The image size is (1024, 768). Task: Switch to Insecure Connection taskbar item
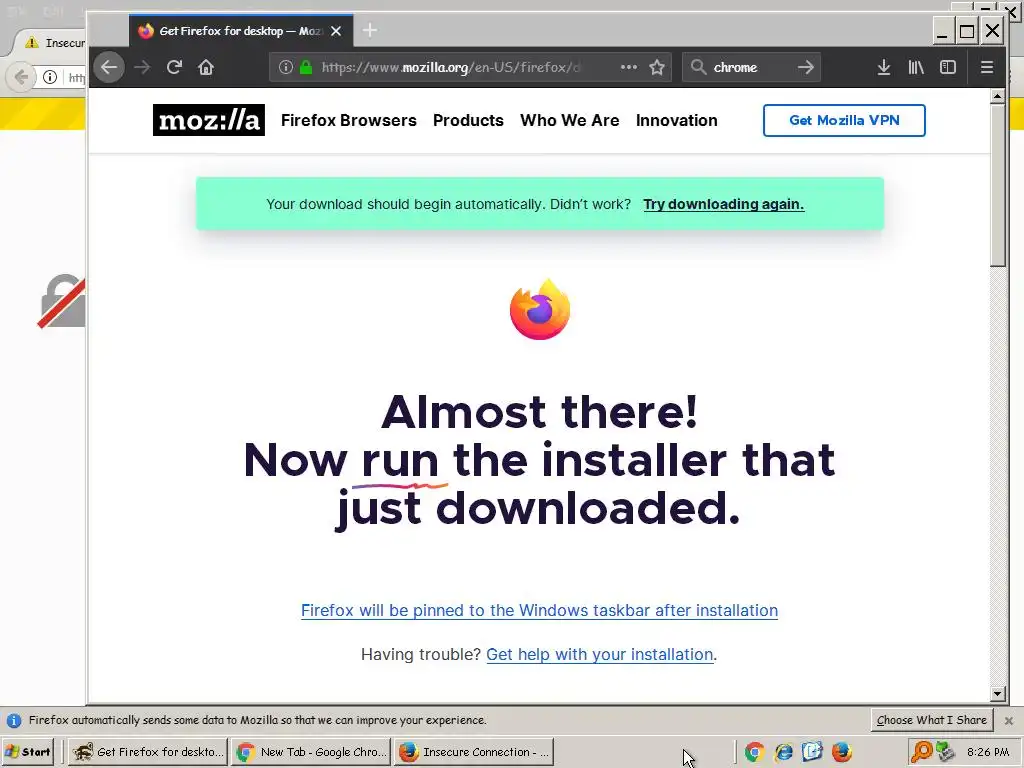pyautogui.click(x=474, y=752)
